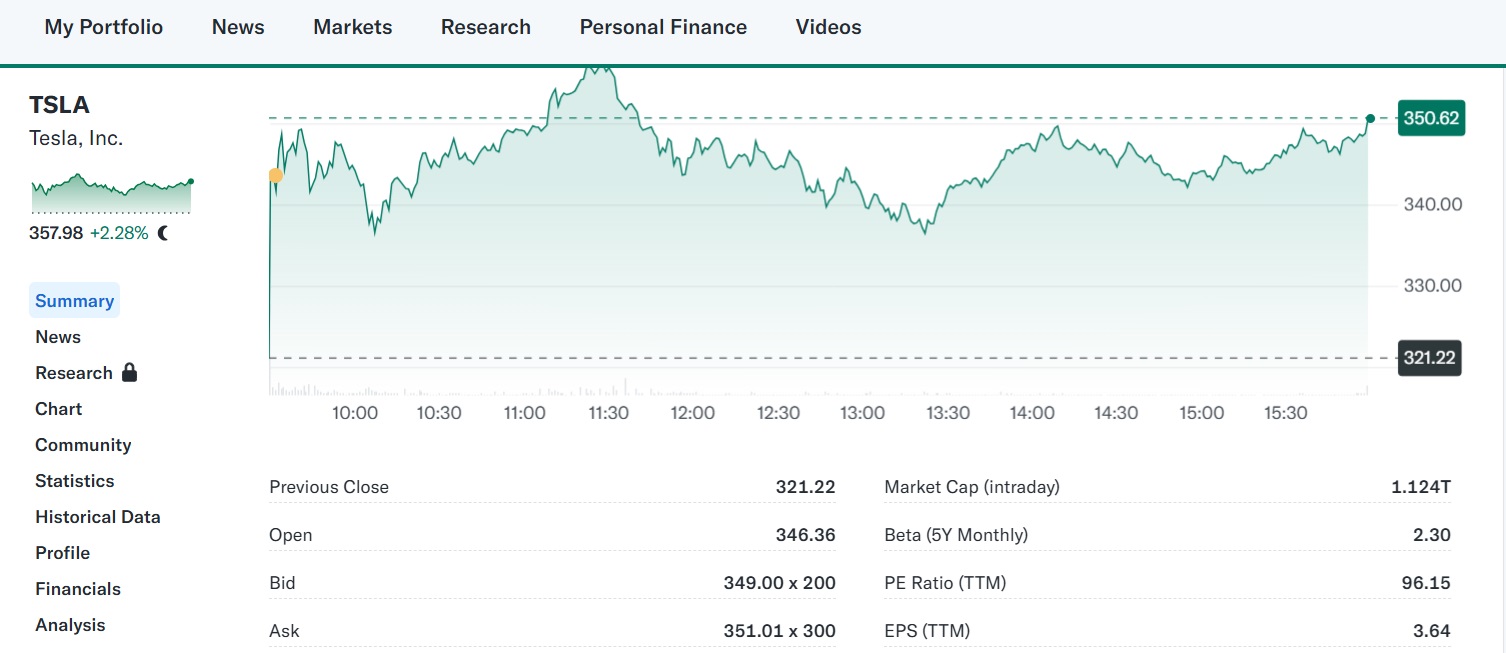Open My Portfolio

click(x=103, y=27)
